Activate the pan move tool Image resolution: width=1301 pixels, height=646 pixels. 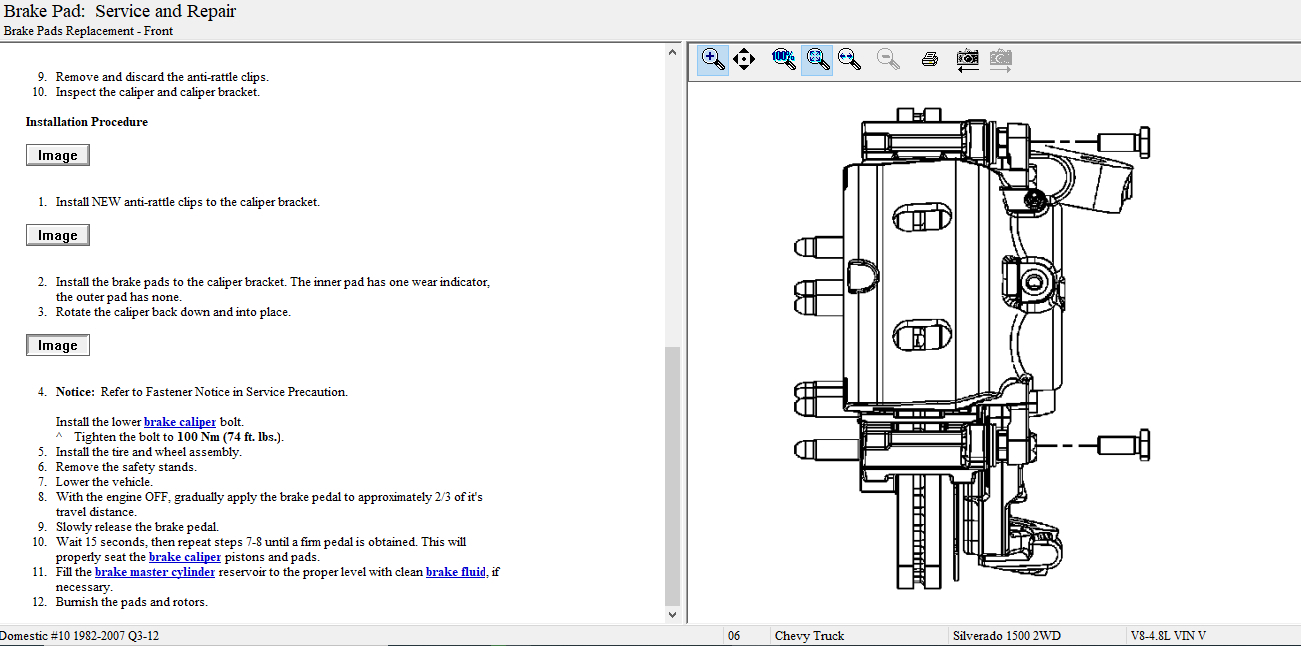click(x=743, y=59)
